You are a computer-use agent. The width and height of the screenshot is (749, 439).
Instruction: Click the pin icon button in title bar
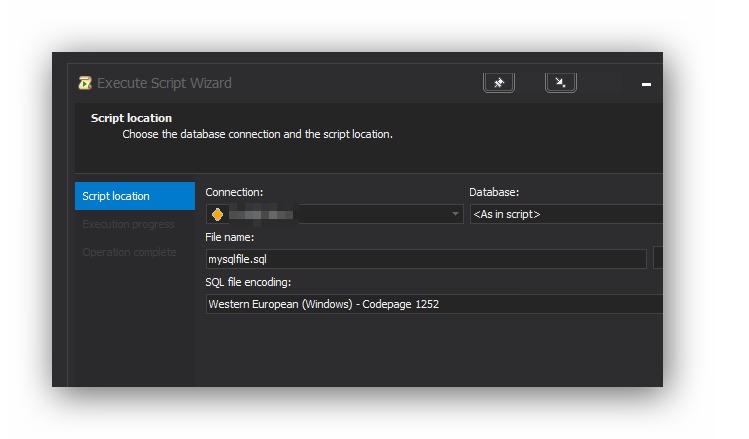click(499, 83)
